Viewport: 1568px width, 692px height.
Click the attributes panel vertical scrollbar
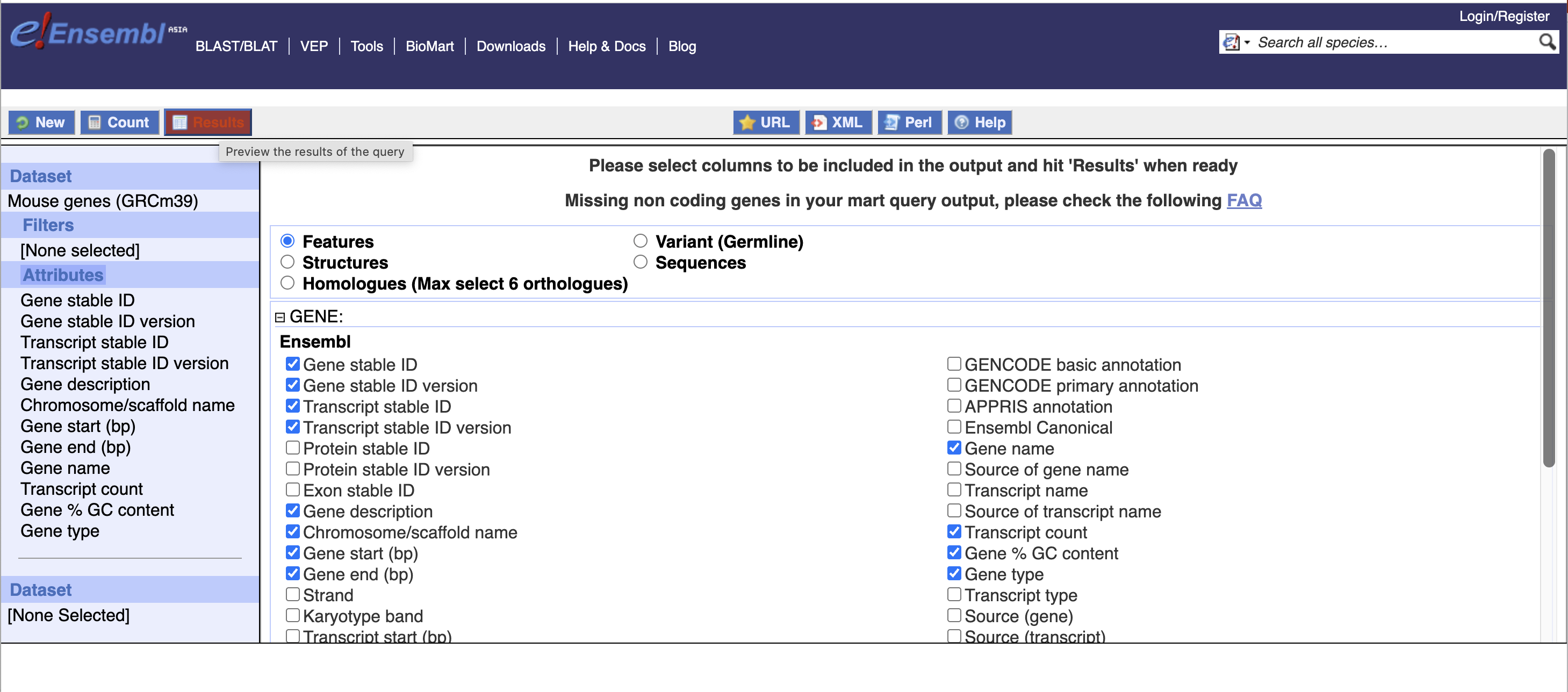[x=1548, y=308]
